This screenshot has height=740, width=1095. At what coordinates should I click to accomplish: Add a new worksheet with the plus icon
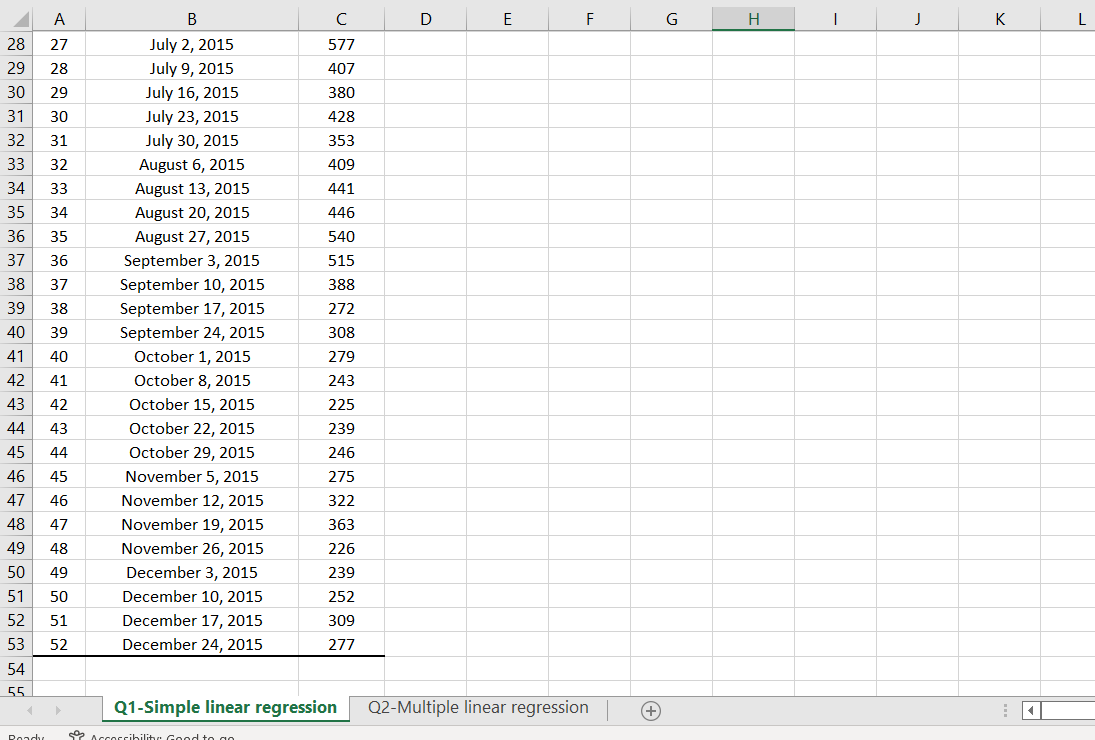click(x=651, y=710)
